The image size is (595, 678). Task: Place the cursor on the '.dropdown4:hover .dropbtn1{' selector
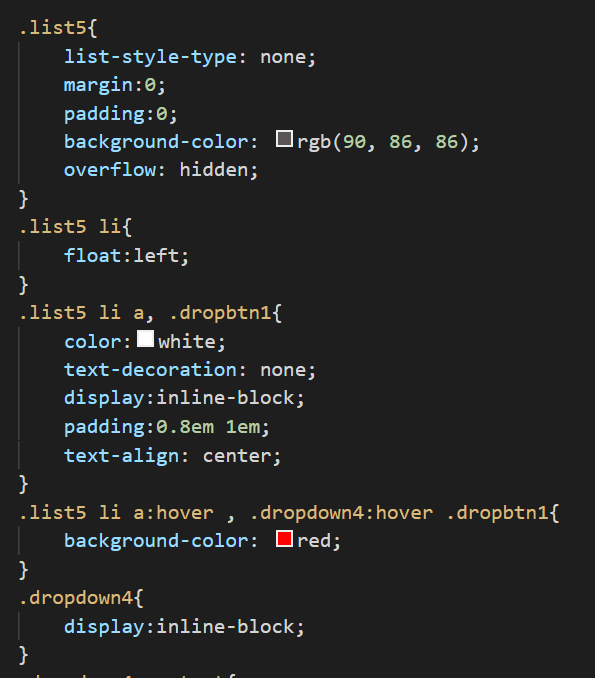click(x=405, y=513)
